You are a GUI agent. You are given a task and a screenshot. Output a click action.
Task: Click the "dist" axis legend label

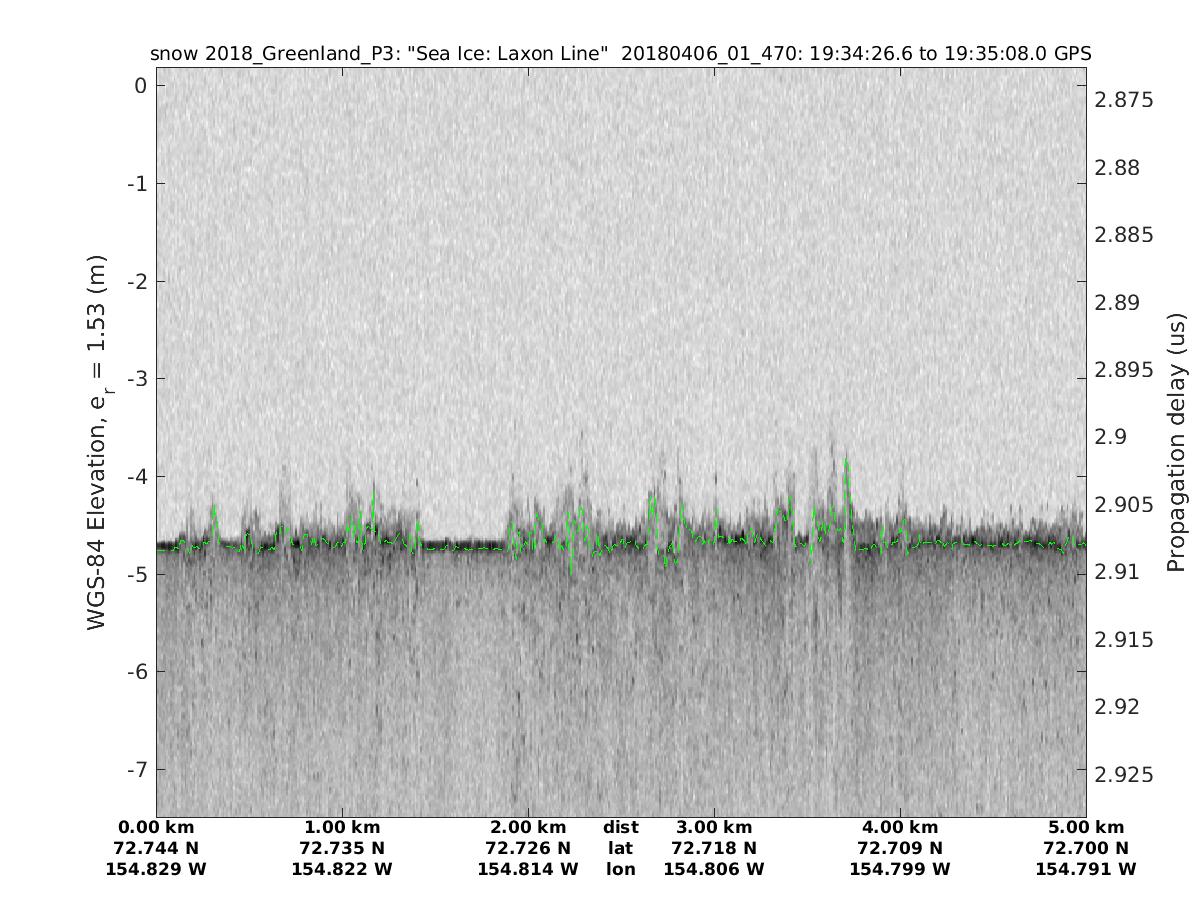620,828
